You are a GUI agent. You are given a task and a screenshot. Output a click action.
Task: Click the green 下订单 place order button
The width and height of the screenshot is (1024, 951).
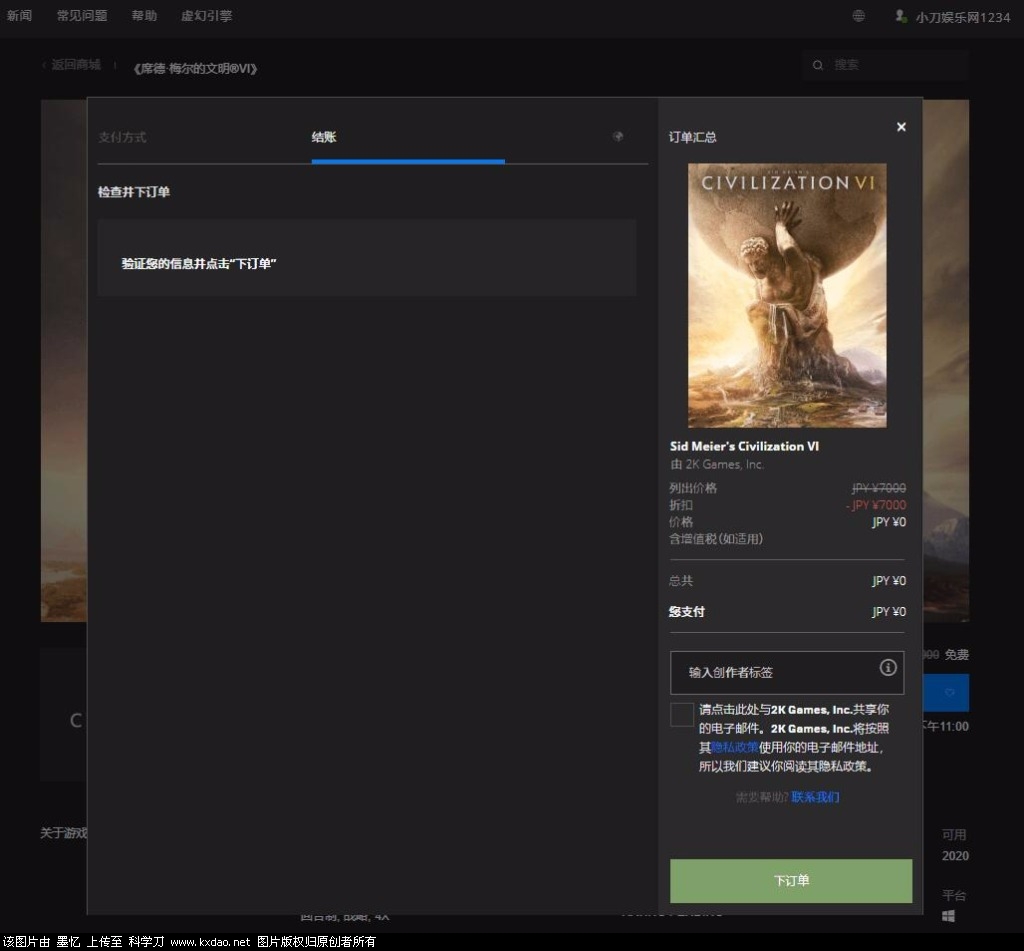(x=791, y=880)
